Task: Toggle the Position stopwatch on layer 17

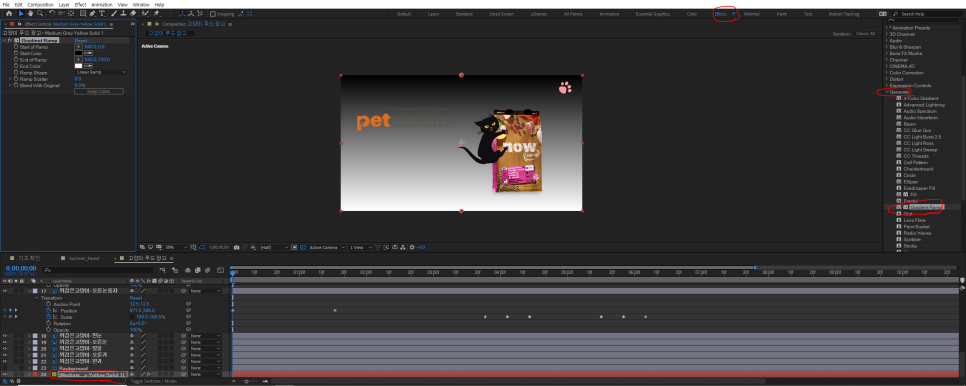Action: 48,310
